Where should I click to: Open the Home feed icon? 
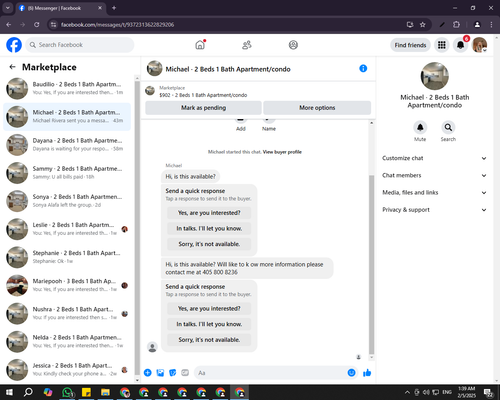tap(200, 45)
